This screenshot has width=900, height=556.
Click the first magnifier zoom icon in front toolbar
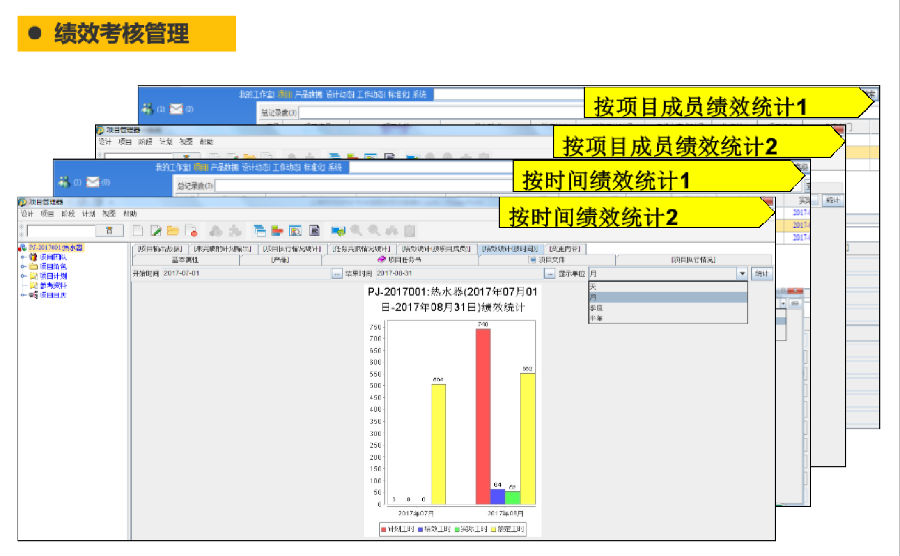(356, 231)
